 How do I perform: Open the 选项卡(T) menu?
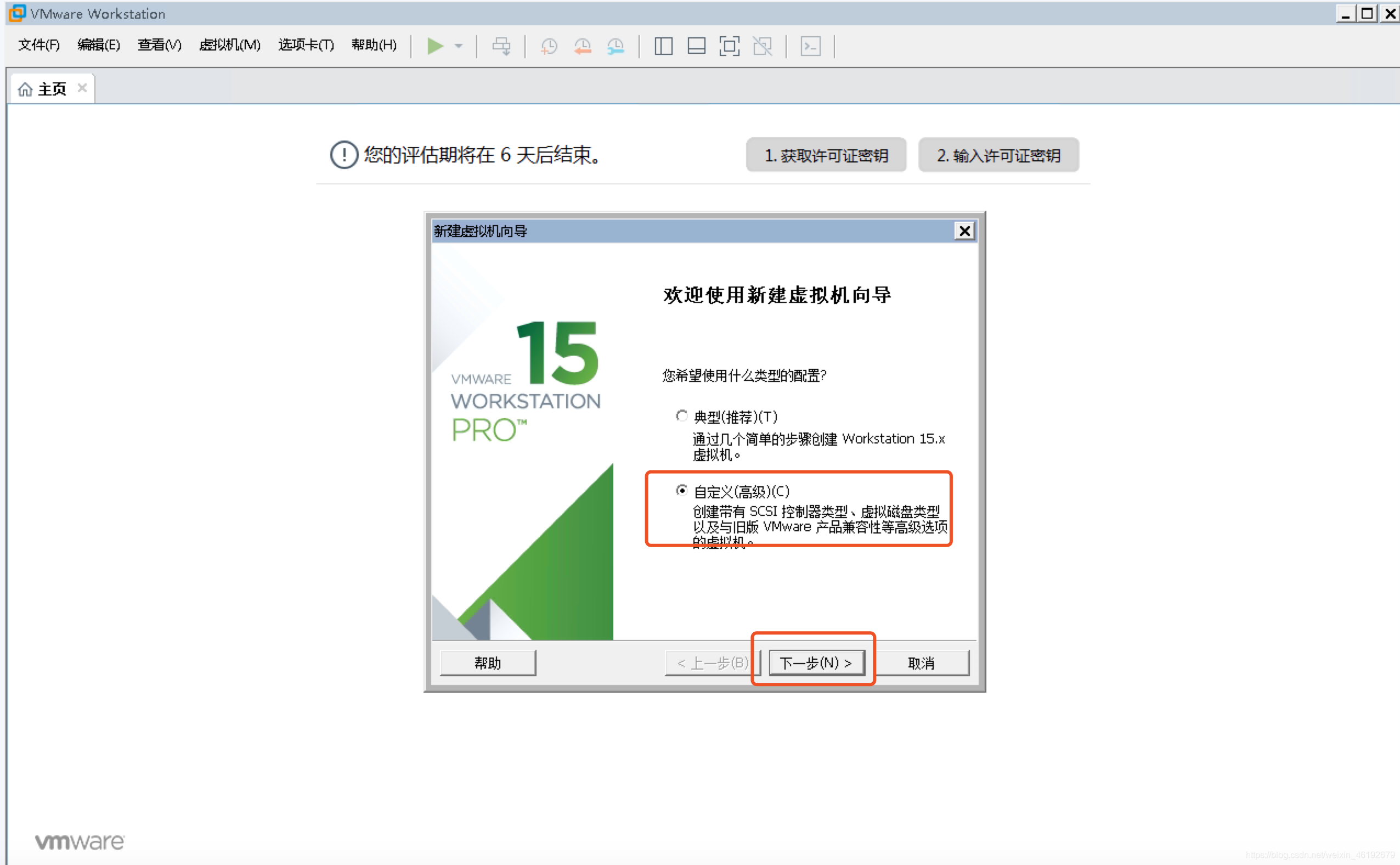pos(306,44)
